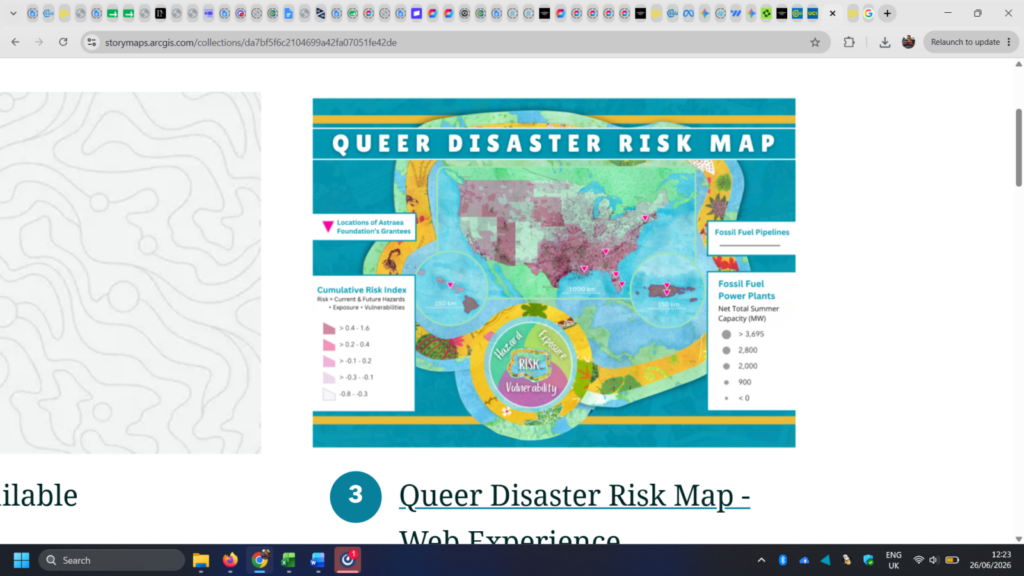The width and height of the screenshot is (1024, 576).
Task: Open the Chrome profile avatar
Action: tap(908, 42)
